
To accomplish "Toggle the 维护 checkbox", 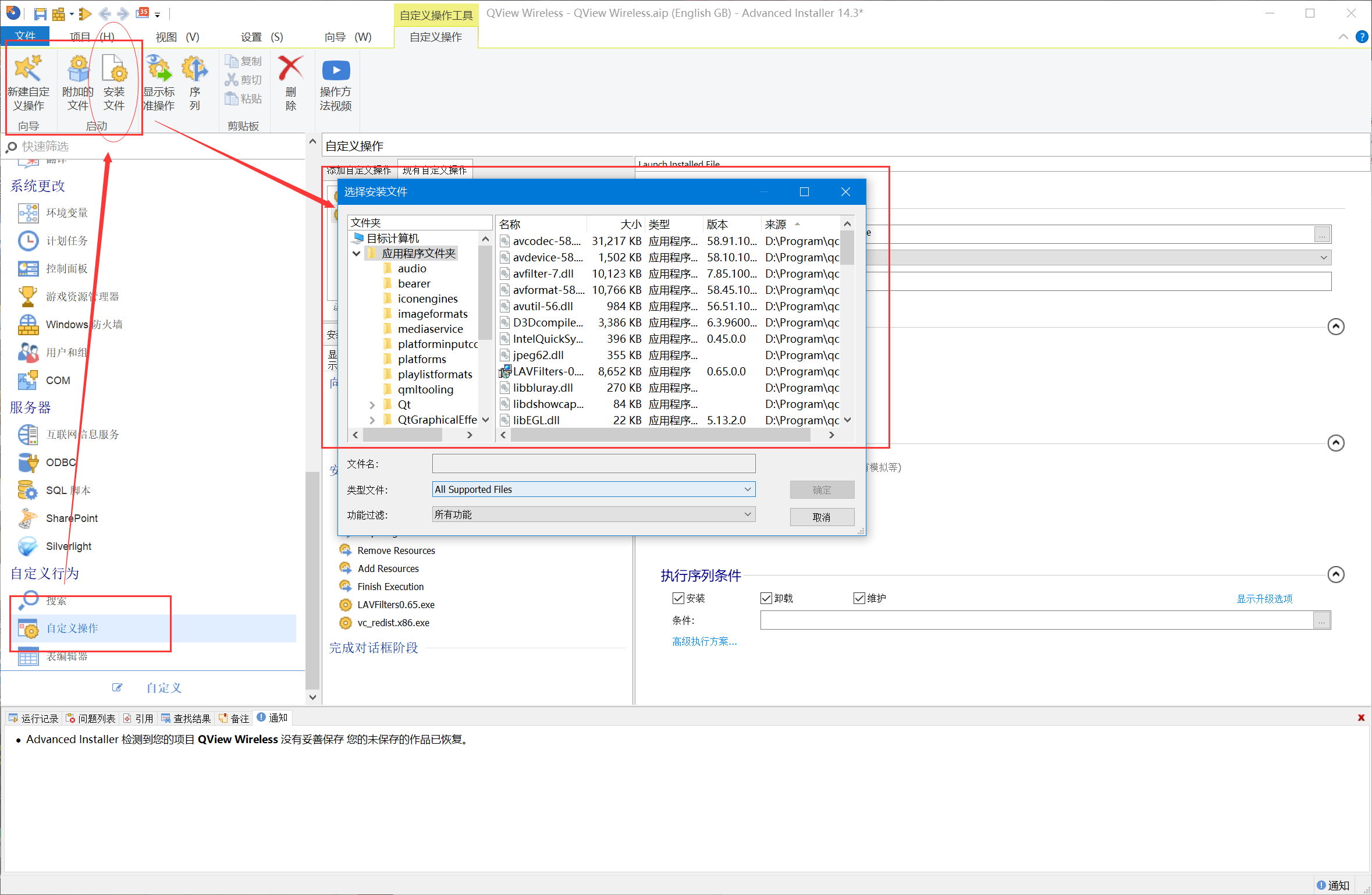I will pos(859,598).
